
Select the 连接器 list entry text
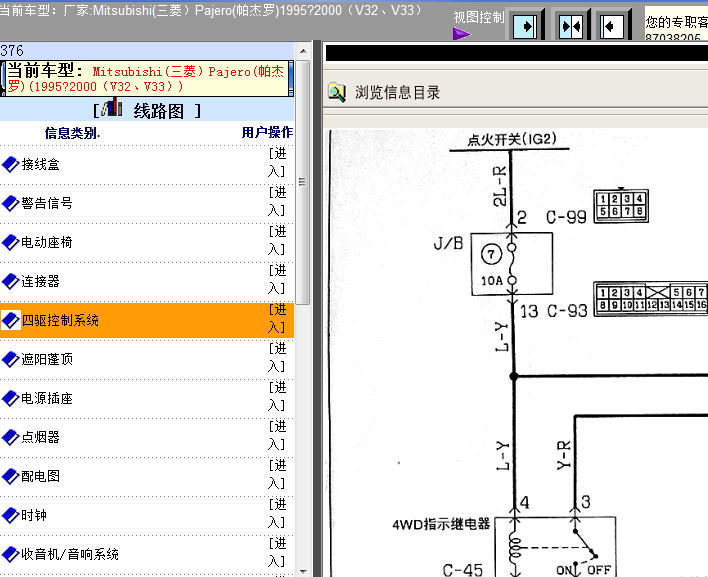tap(41, 281)
